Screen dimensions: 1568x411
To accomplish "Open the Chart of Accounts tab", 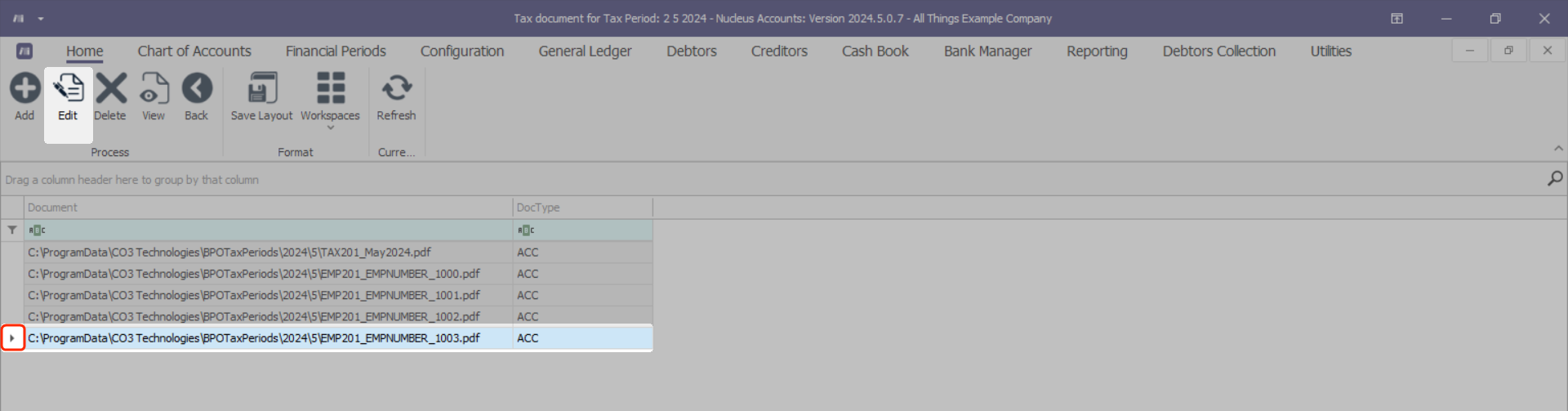I will point(194,51).
